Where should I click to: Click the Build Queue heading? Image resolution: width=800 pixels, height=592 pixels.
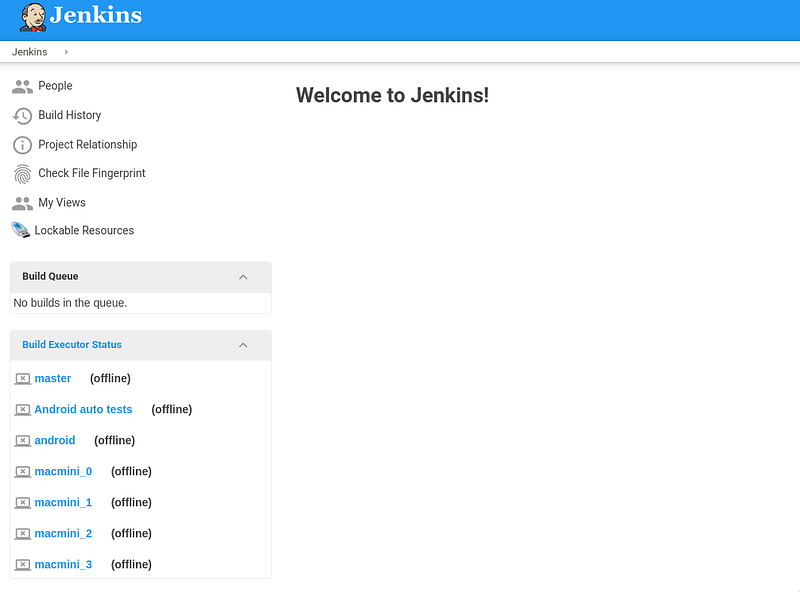tap(50, 277)
